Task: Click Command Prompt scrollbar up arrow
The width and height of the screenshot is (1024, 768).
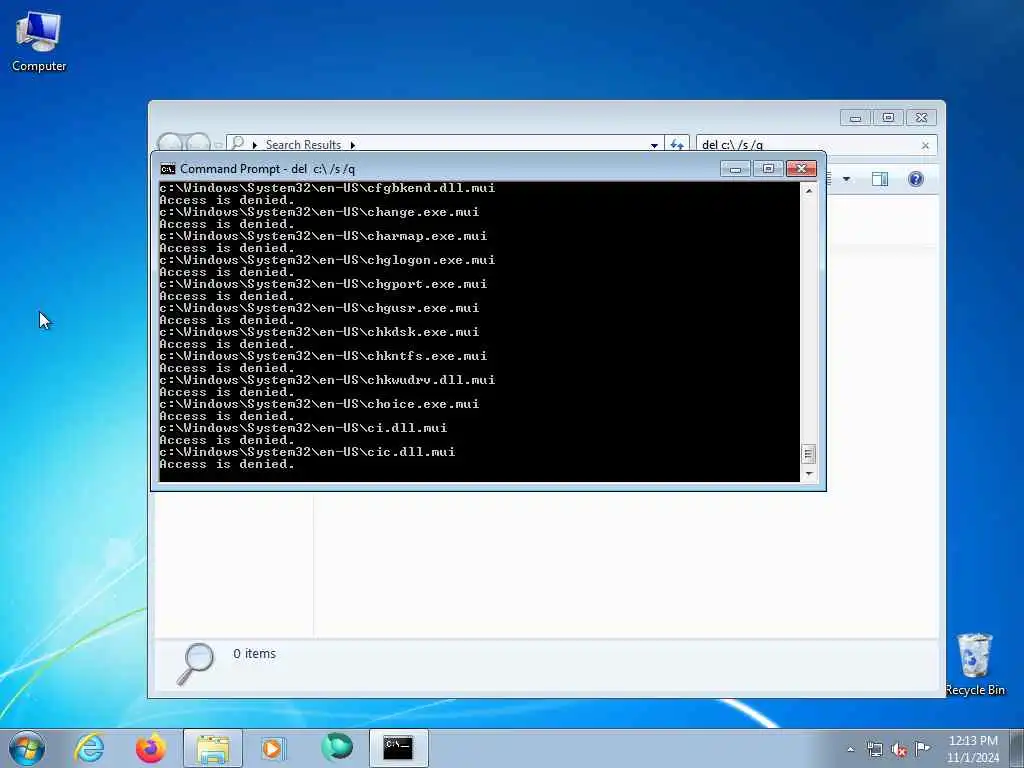Action: tap(808, 191)
